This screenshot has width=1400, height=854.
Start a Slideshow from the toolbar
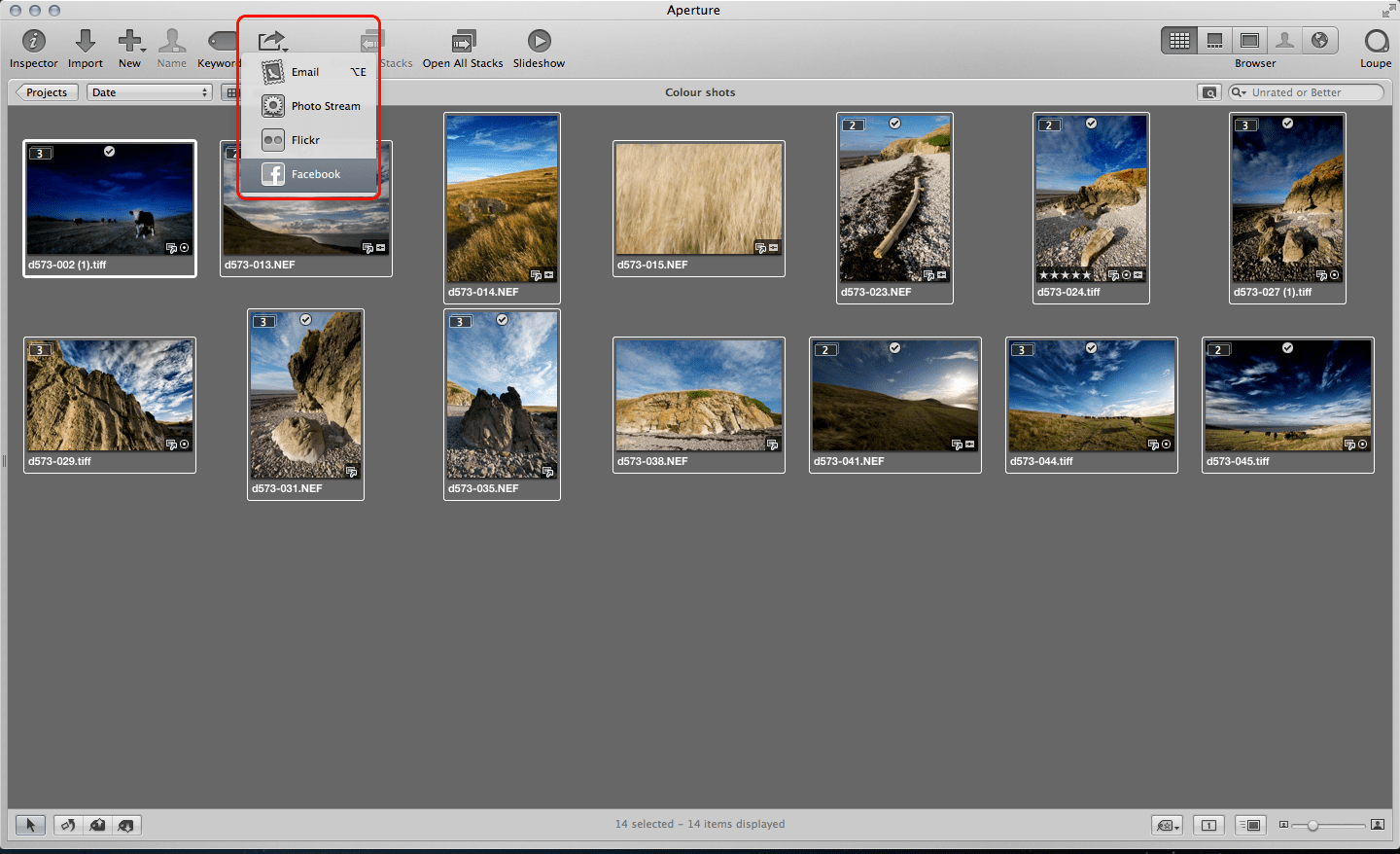tap(539, 41)
